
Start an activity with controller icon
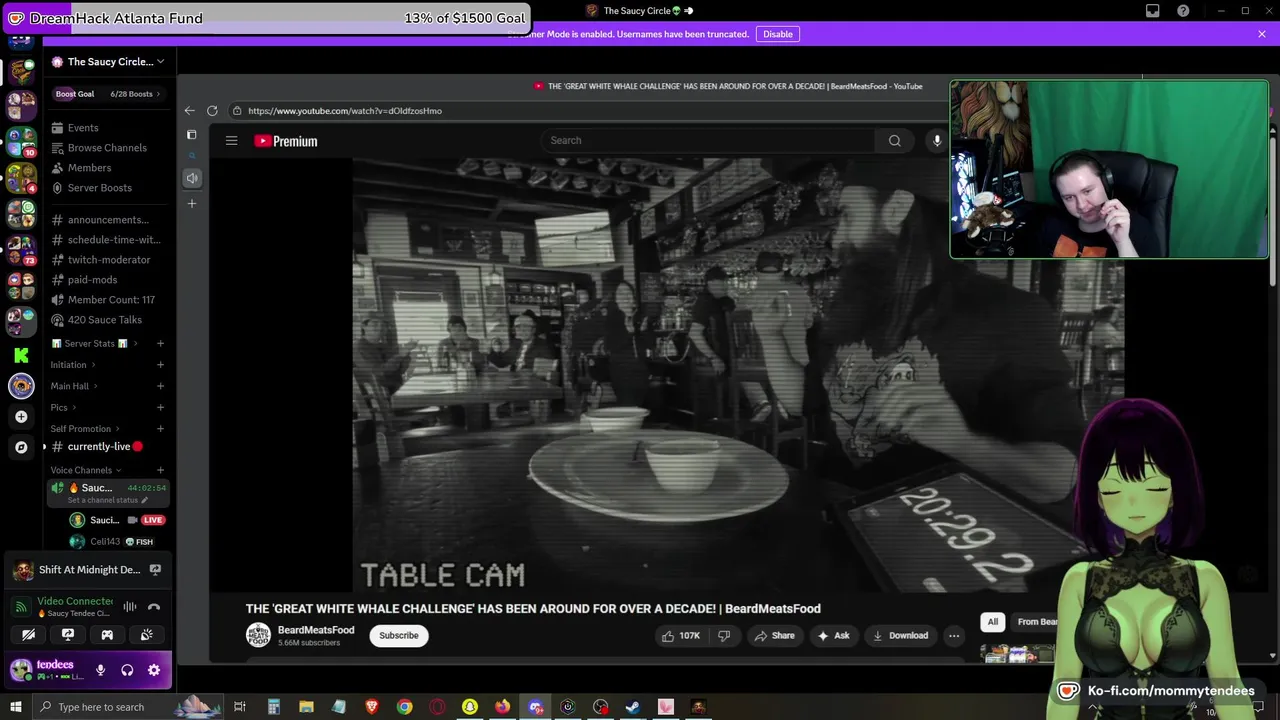click(x=107, y=634)
